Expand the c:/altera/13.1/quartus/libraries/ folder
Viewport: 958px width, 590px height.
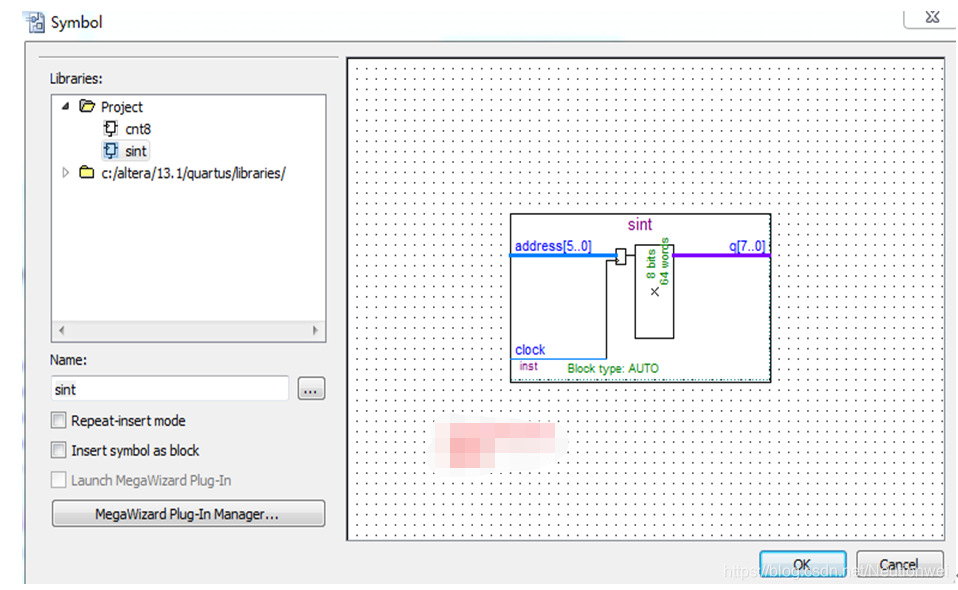pyautogui.click(x=65, y=173)
